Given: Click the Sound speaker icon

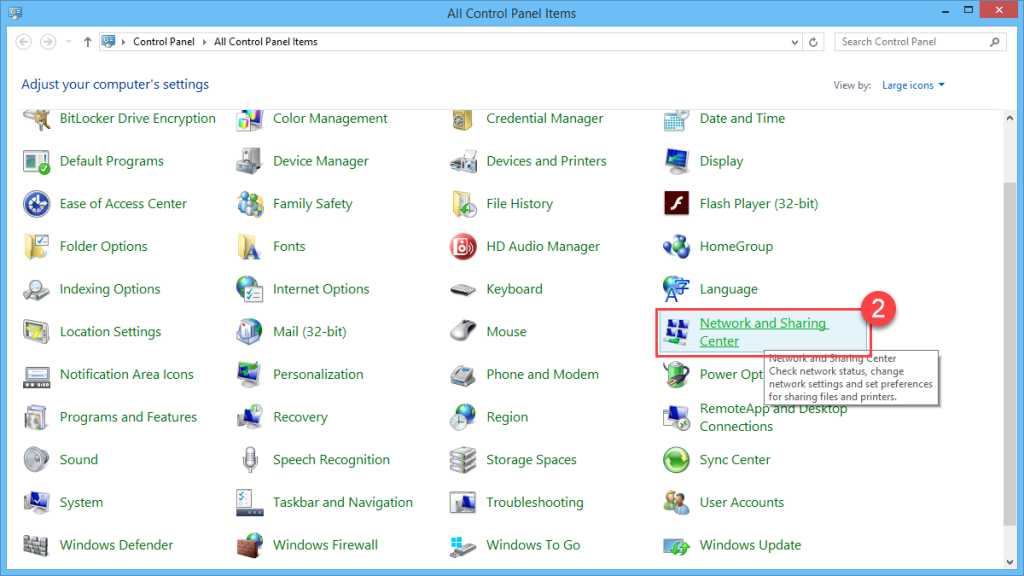Looking at the screenshot, I should point(37,460).
